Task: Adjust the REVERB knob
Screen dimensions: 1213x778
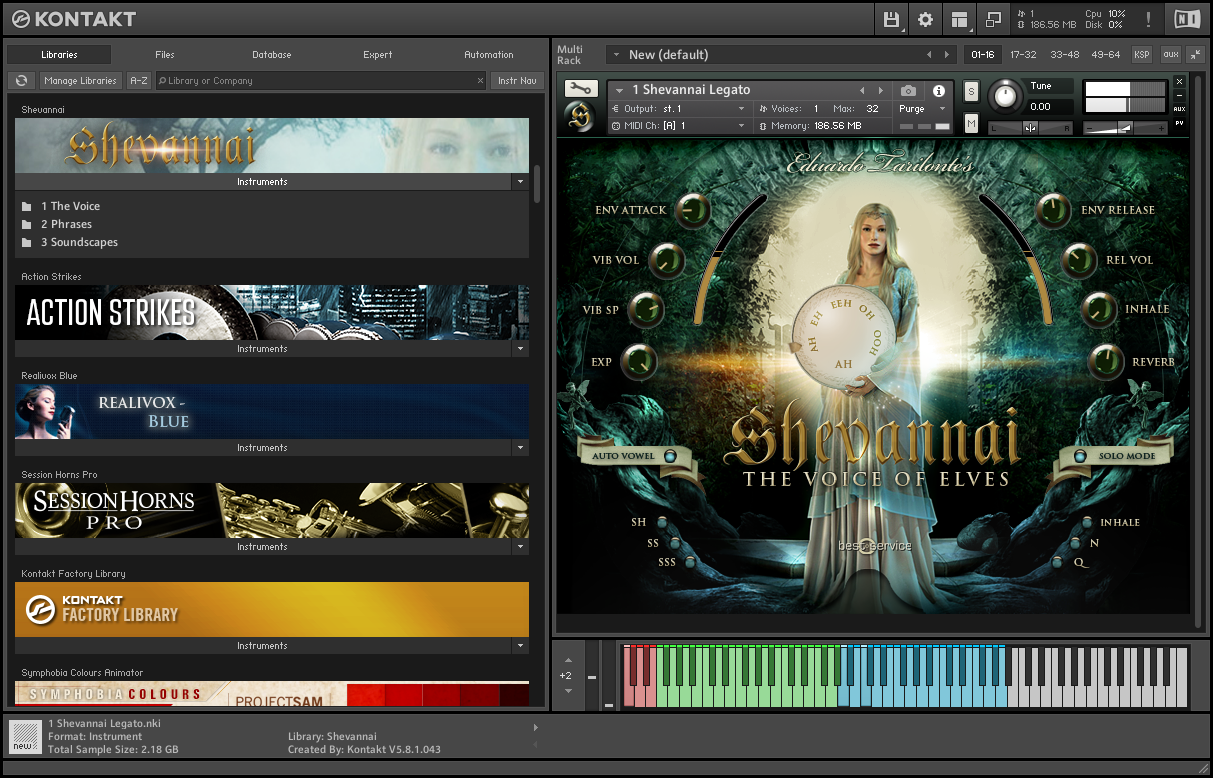Action: (1106, 361)
